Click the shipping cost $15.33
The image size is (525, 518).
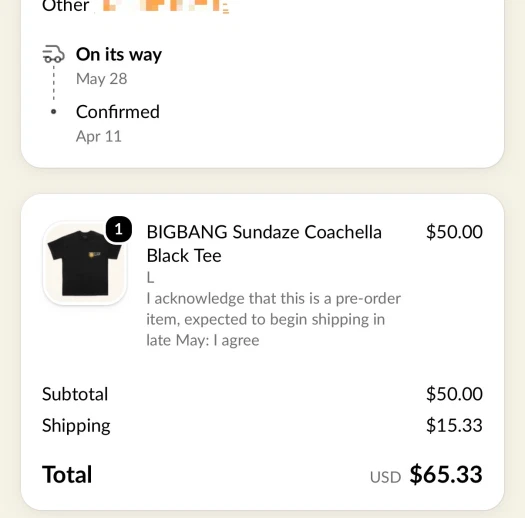tap(454, 426)
